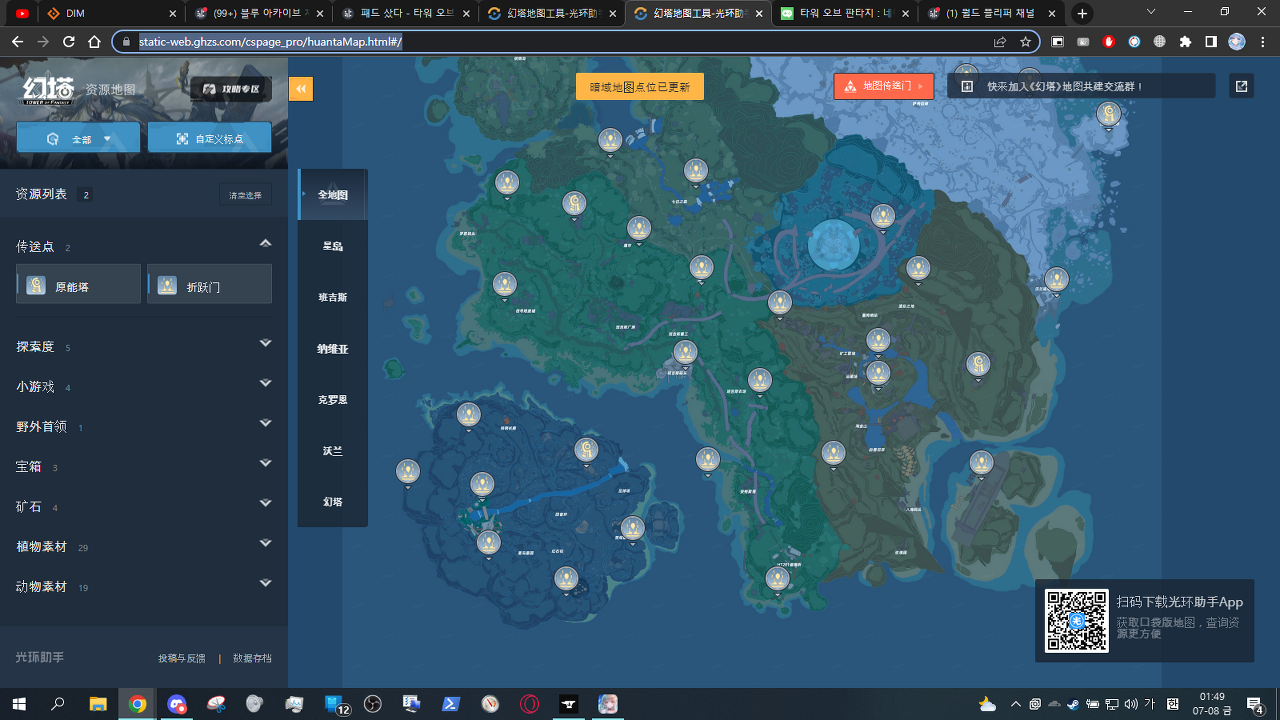Select the 克罗恩 region tab
Viewport: 1280px width, 720px height.
click(x=333, y=399)
